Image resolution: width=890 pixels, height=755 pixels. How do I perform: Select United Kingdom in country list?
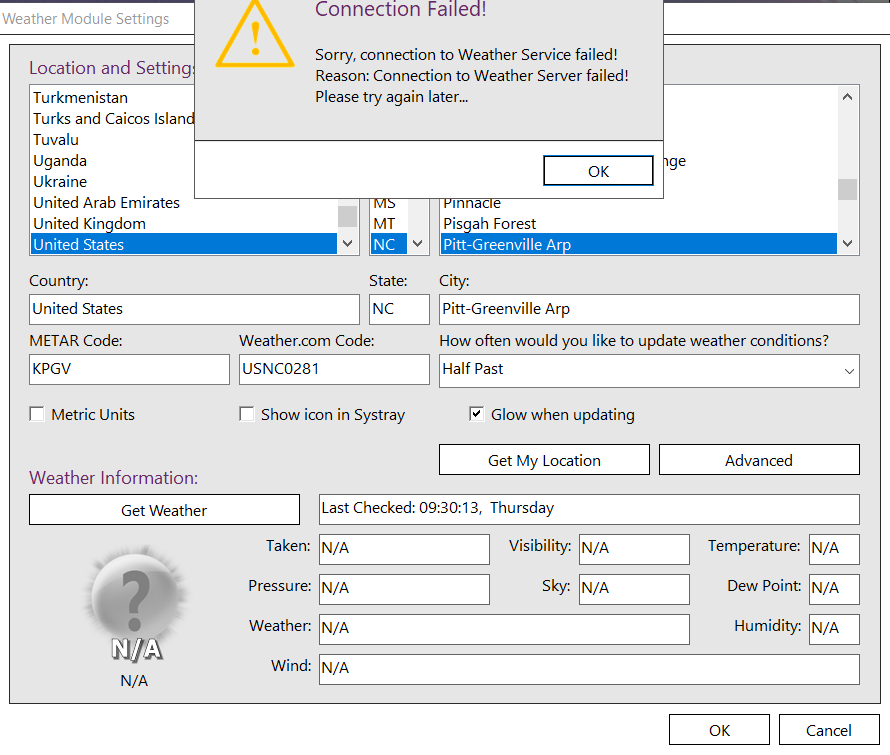pos(90,223)
